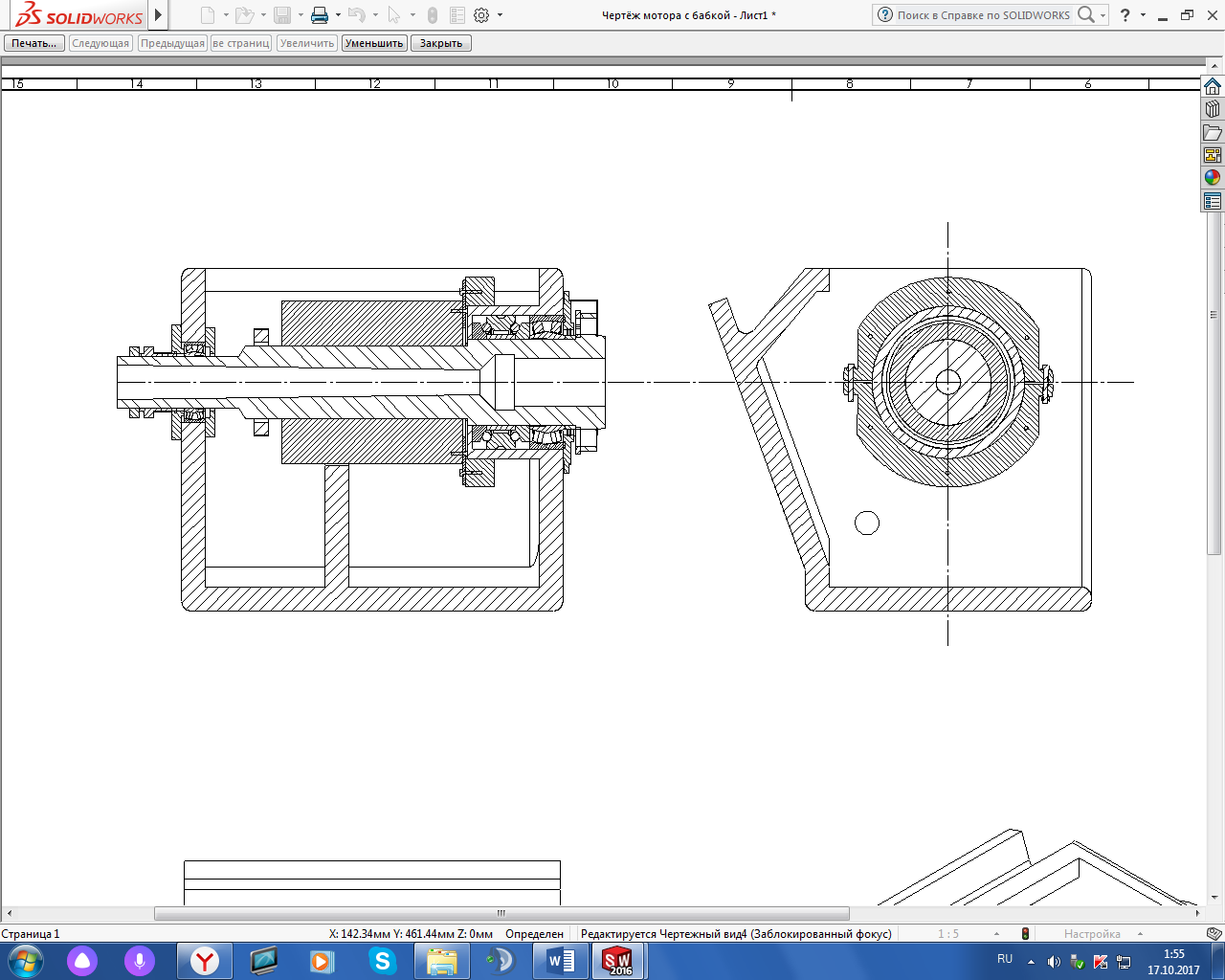Image resolution: width=1225 pixels, height=980 pixels.
Task: Open the Options gear icon
Action: 481,15
